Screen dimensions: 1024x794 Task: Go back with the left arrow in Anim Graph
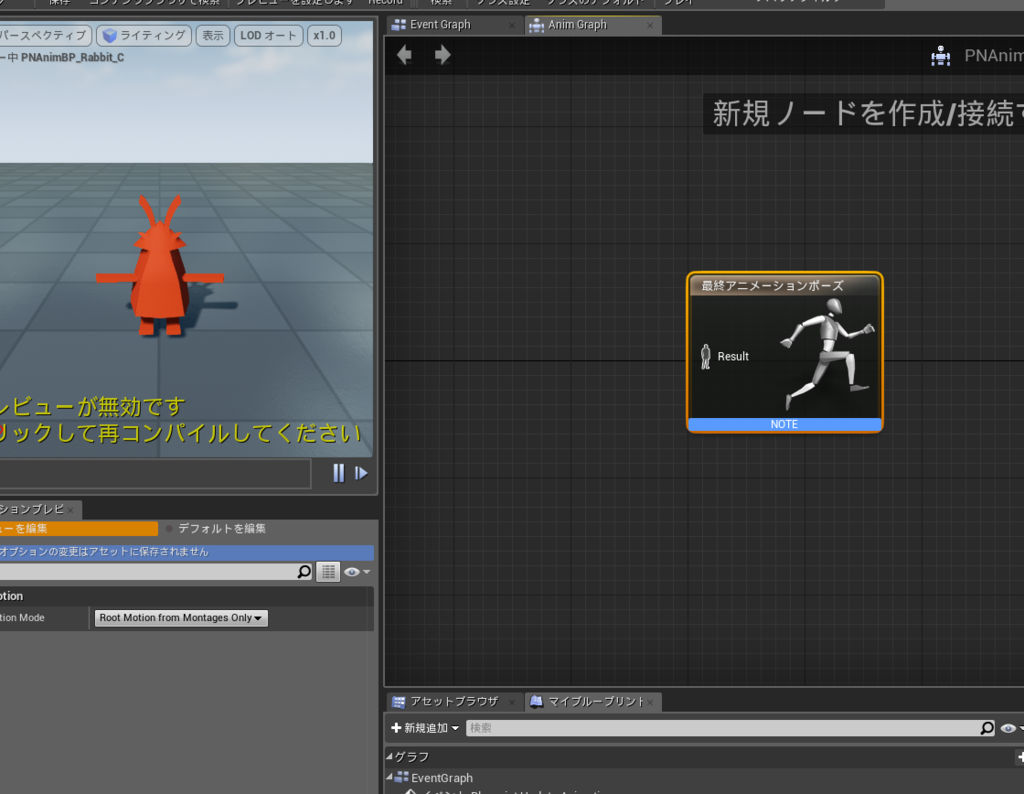(404, 55)
